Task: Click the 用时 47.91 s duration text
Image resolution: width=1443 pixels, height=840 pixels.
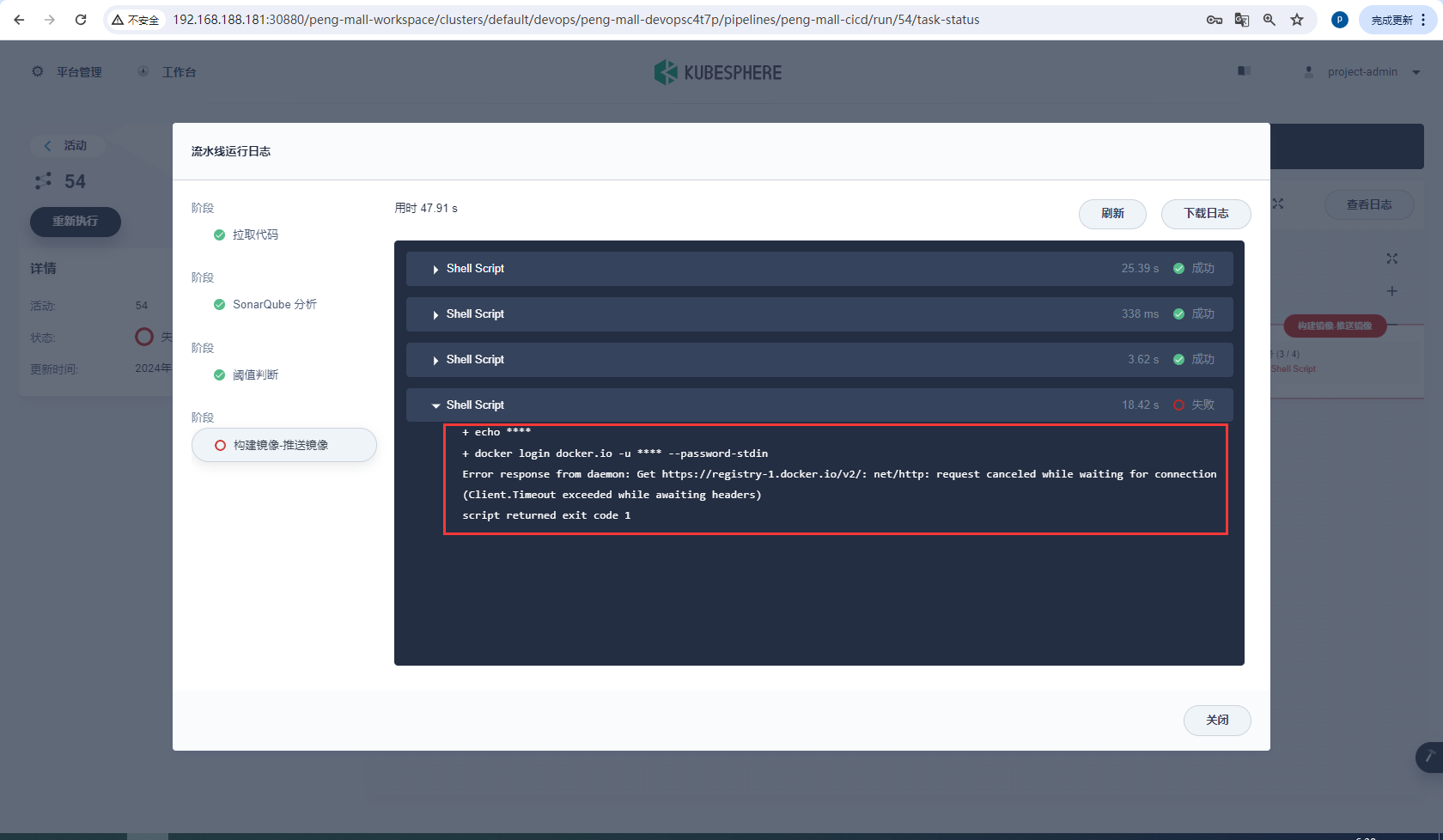Action: coord(426,208)
